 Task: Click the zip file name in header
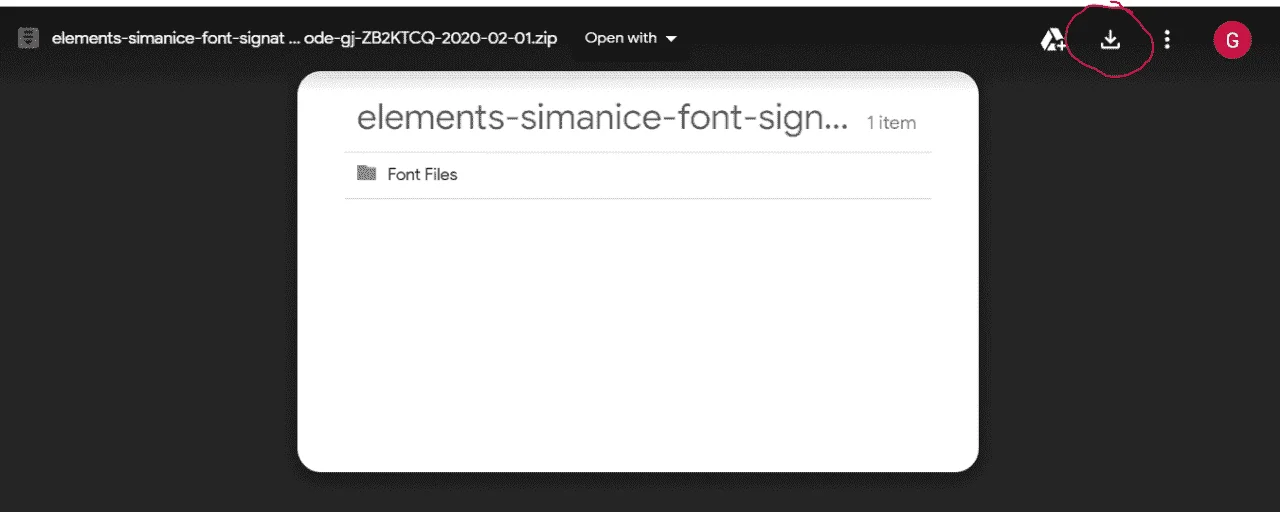[305, 39]
